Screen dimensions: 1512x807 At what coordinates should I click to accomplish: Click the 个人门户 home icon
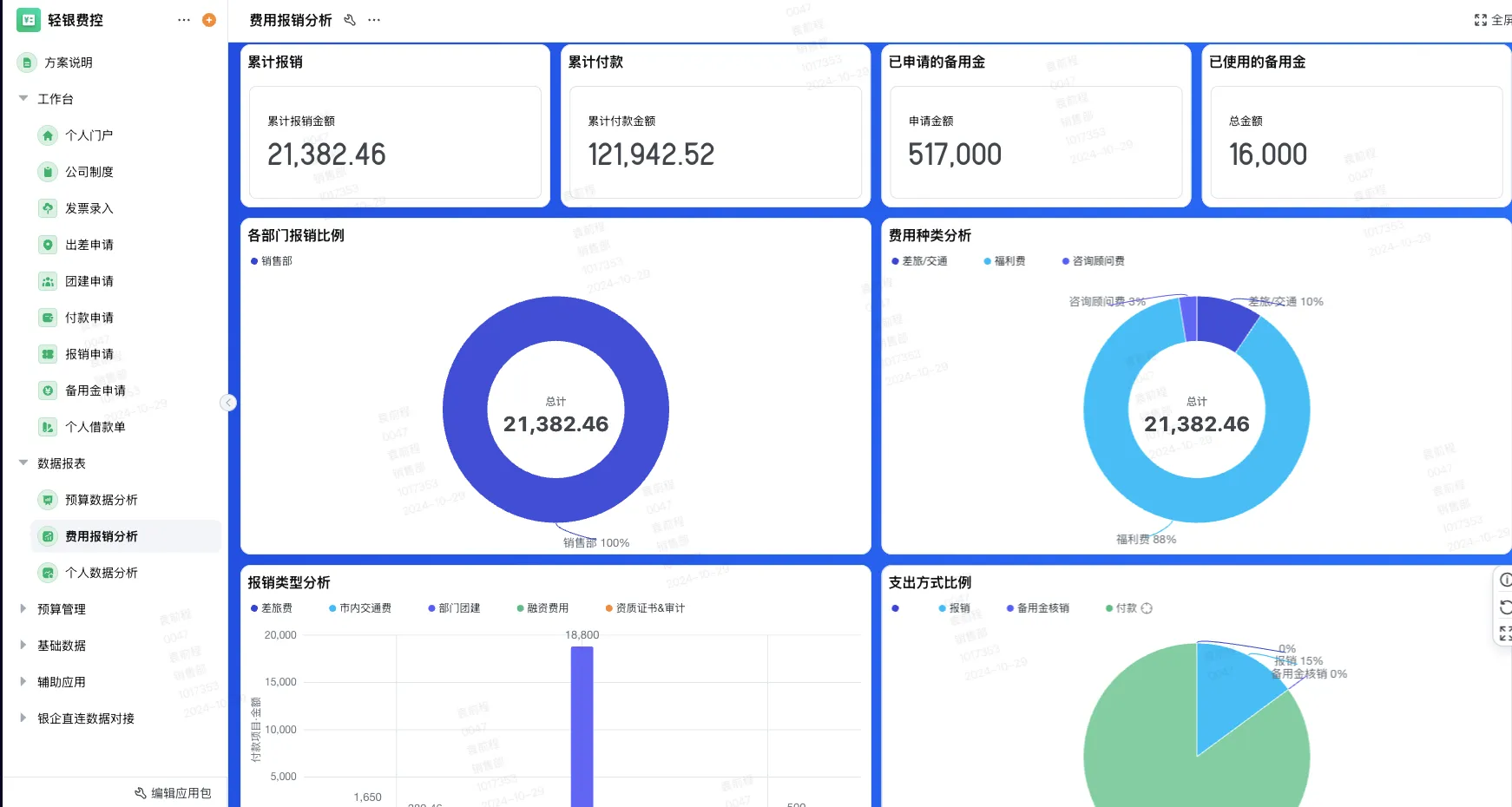tap(48, 135)
